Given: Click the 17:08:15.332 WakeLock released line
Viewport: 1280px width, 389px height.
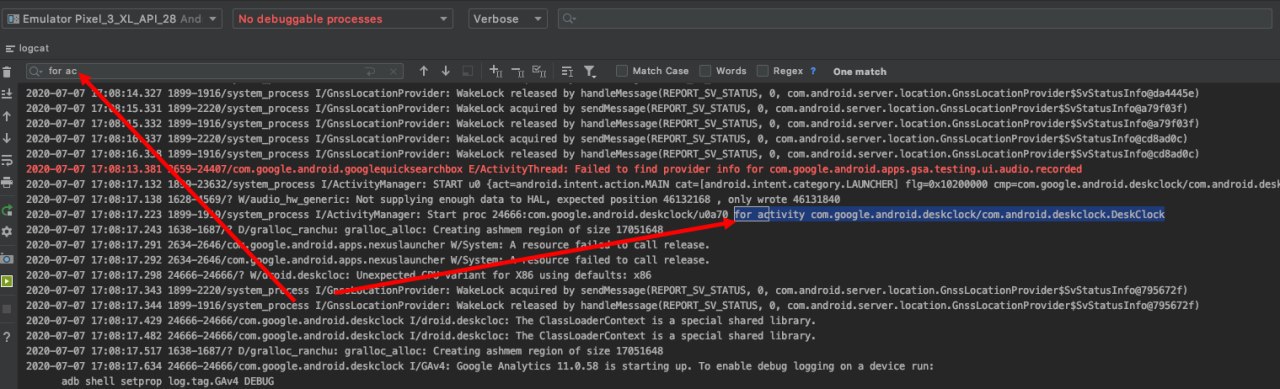Looking at the screenshot, I should click(612, 124).
